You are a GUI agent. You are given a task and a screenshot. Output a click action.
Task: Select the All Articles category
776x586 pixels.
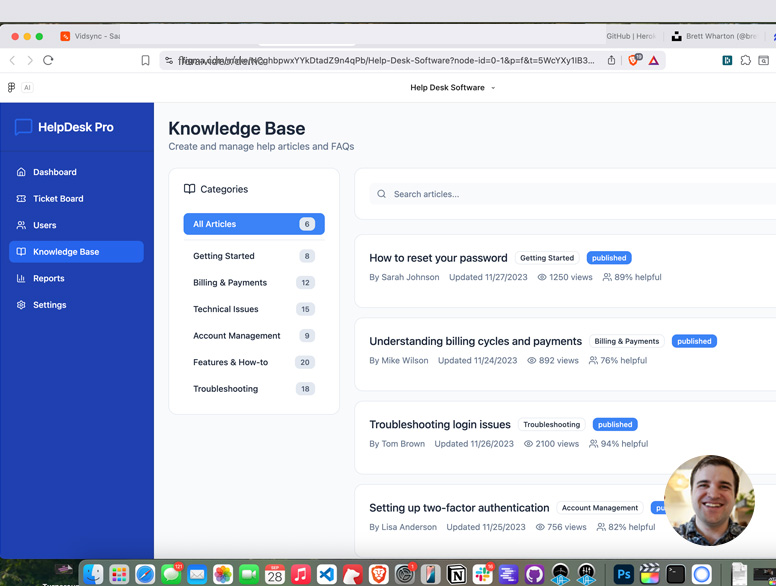pyautogui.click(x=253, y=224)
